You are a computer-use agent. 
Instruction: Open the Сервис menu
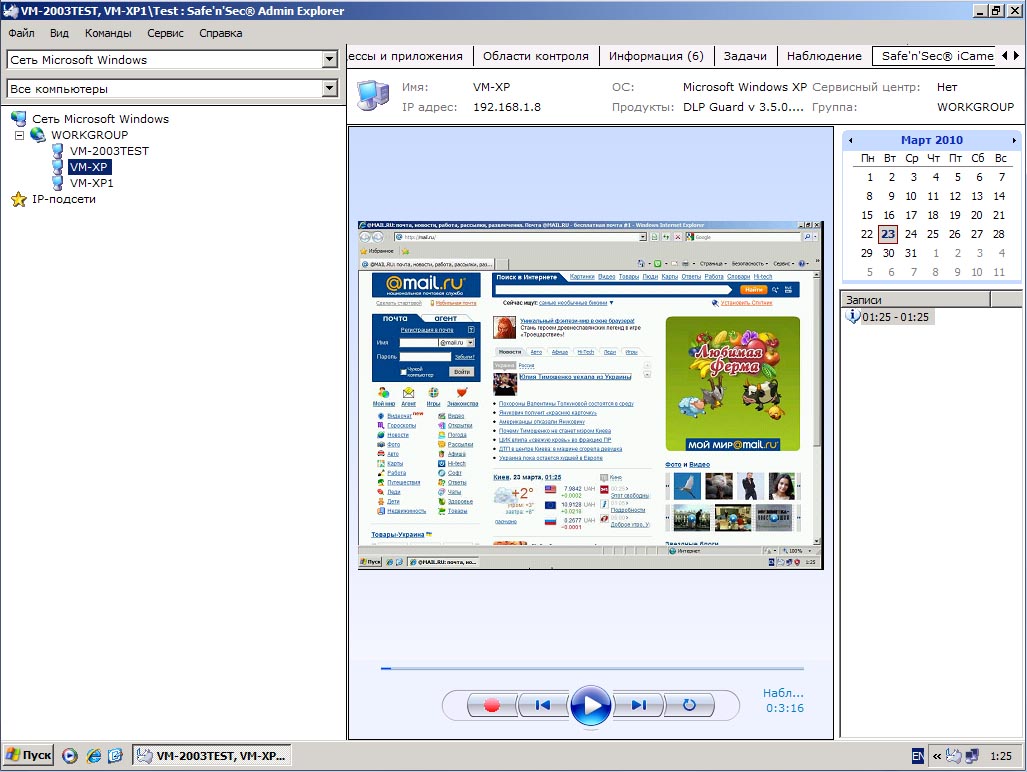[x=165, y=33]
